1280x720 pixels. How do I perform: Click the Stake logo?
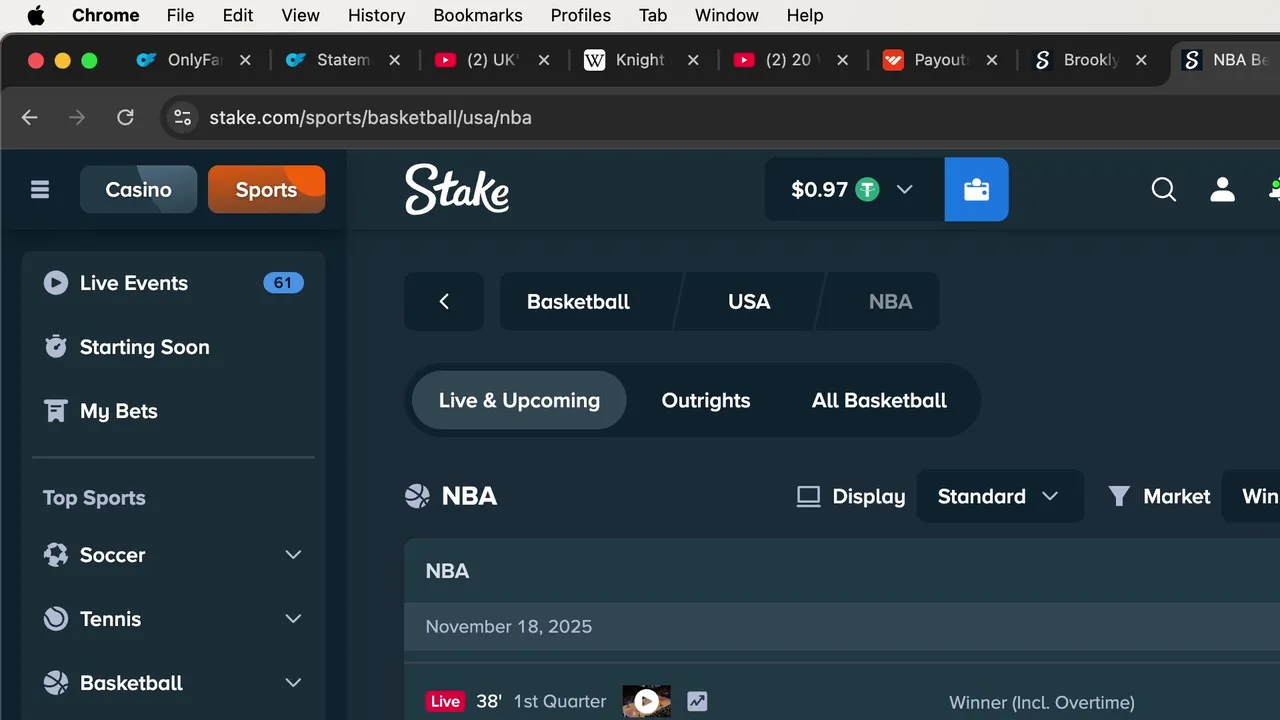pos(457,189)
